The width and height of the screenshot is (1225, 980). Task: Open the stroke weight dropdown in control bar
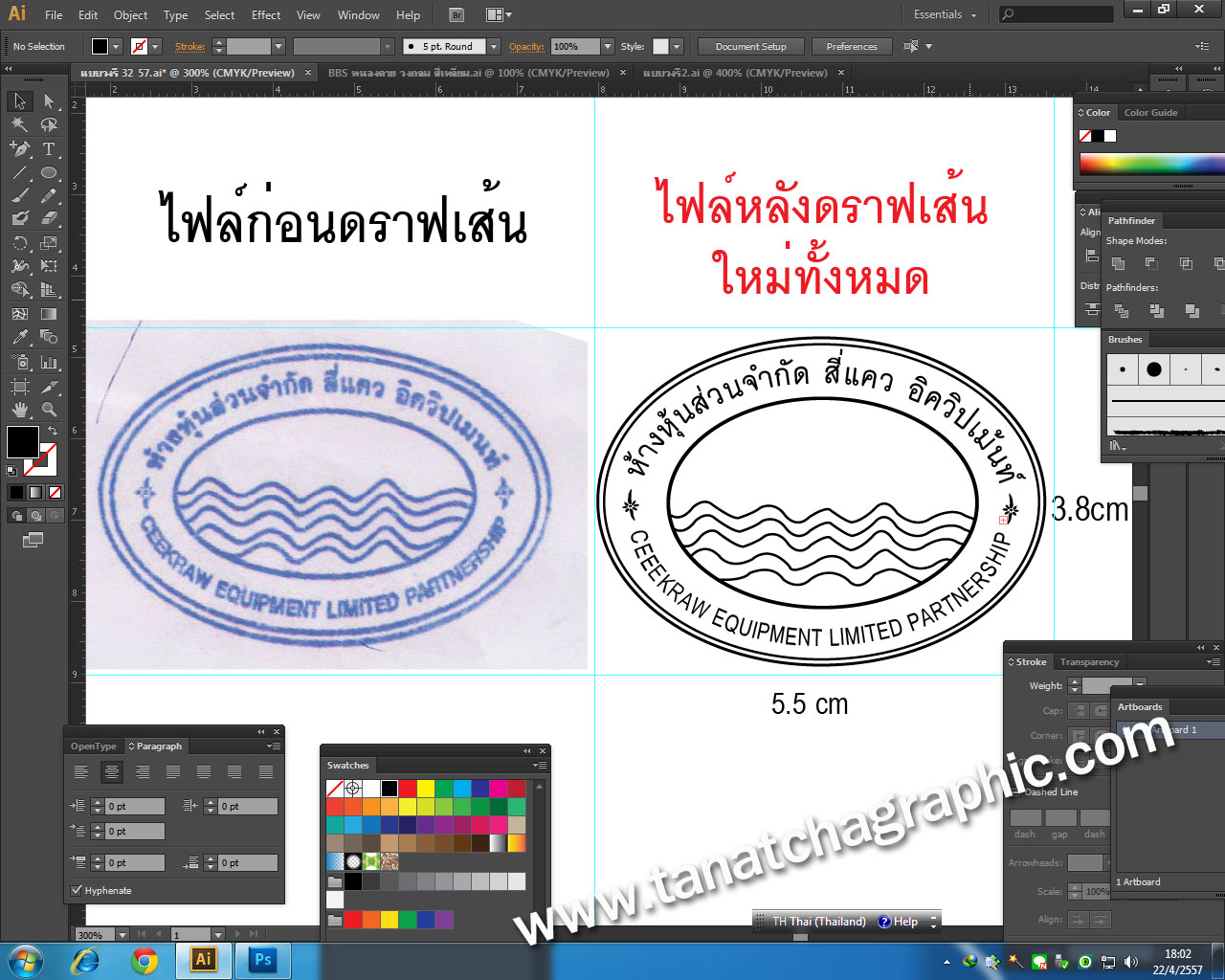pos(278,46)
